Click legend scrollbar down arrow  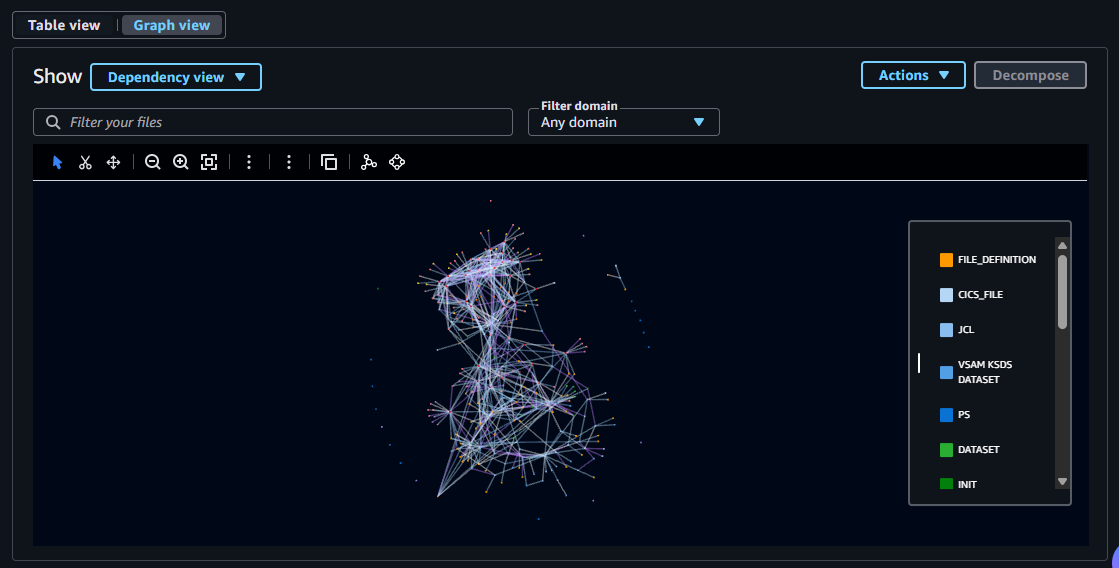tap(1063, 482)
